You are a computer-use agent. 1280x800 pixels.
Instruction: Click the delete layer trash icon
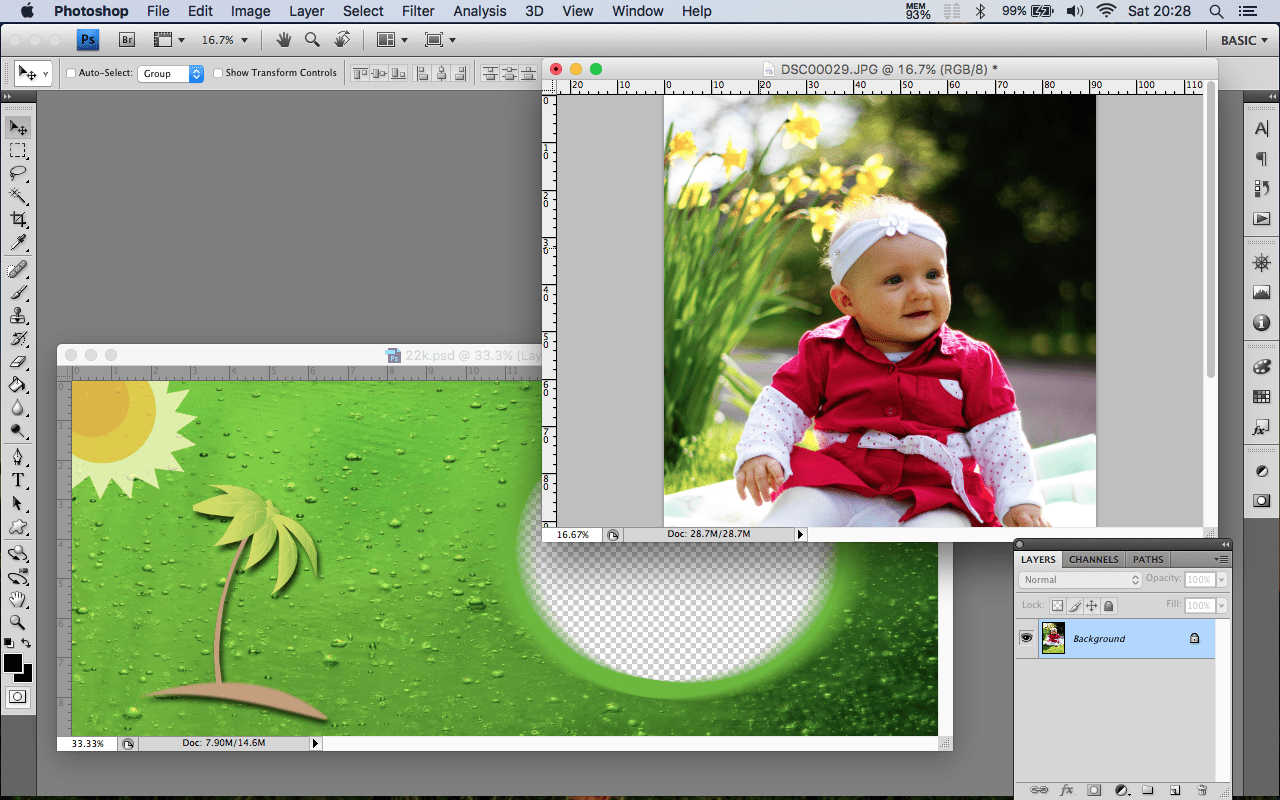point(1202,790)
